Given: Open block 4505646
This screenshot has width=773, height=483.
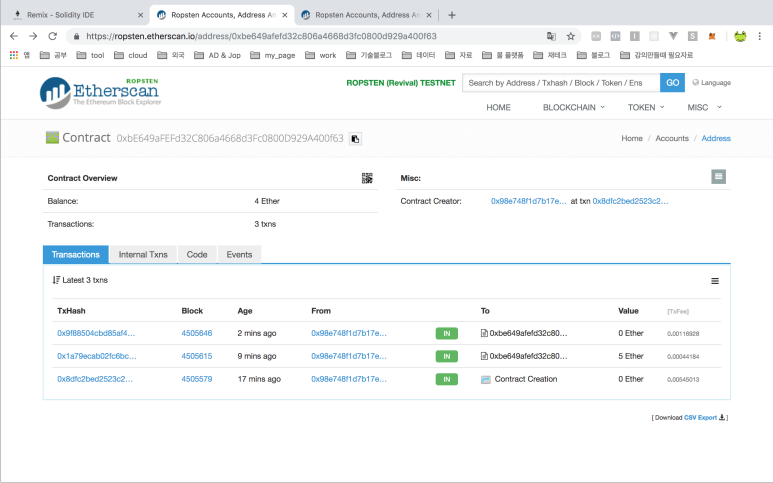Looking at the screenshot, I should (197, 333).
